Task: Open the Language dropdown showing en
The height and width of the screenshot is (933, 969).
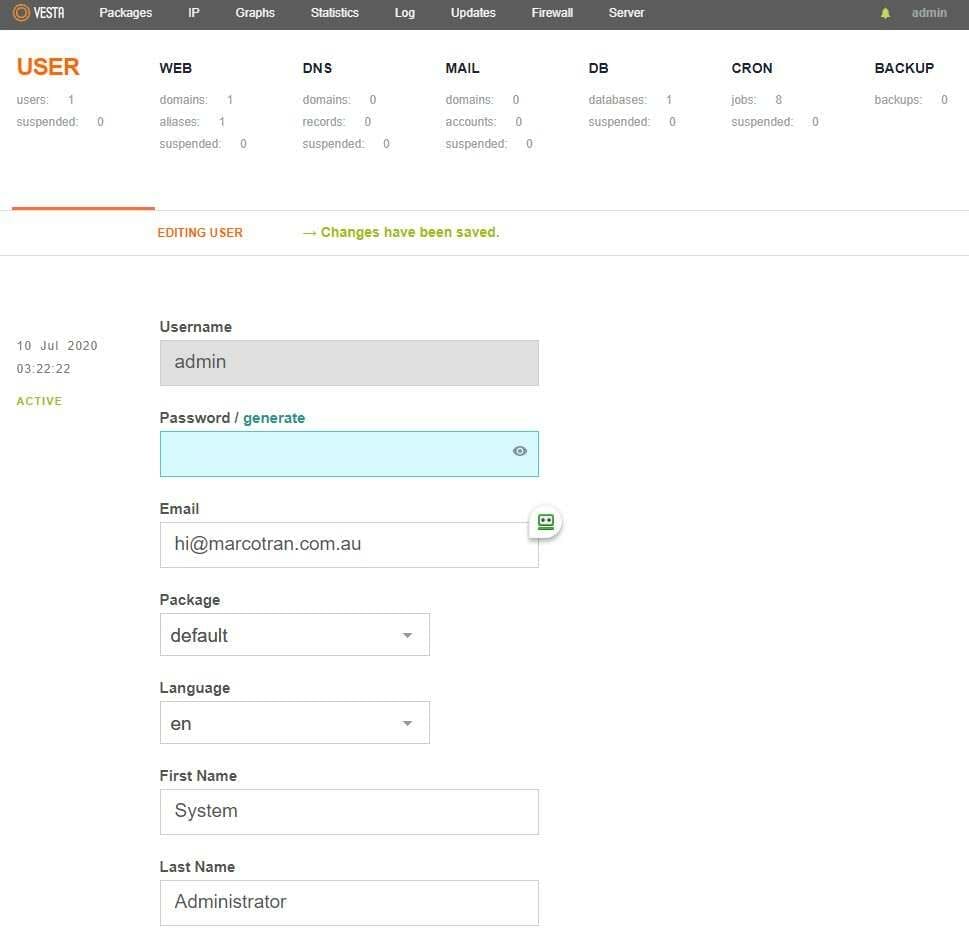Action: [x=294, y=722]
